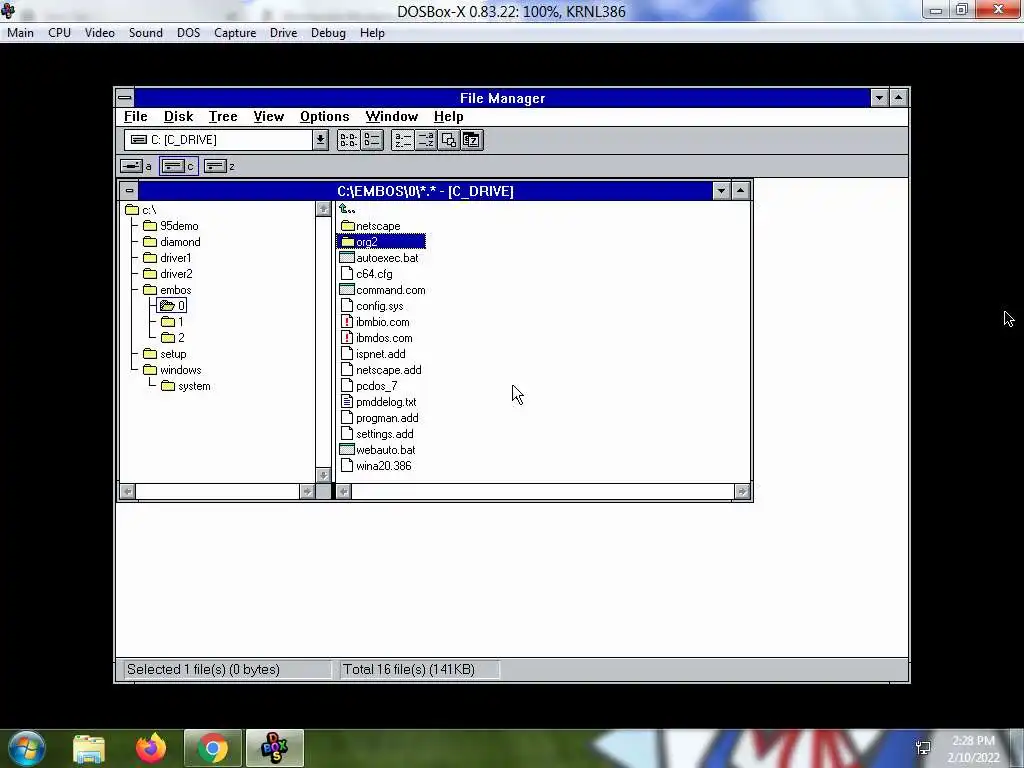The width and height of the screenshot is (1024, 768).
Task: Select drive z icon in drive bar
Action: [215, 166]
